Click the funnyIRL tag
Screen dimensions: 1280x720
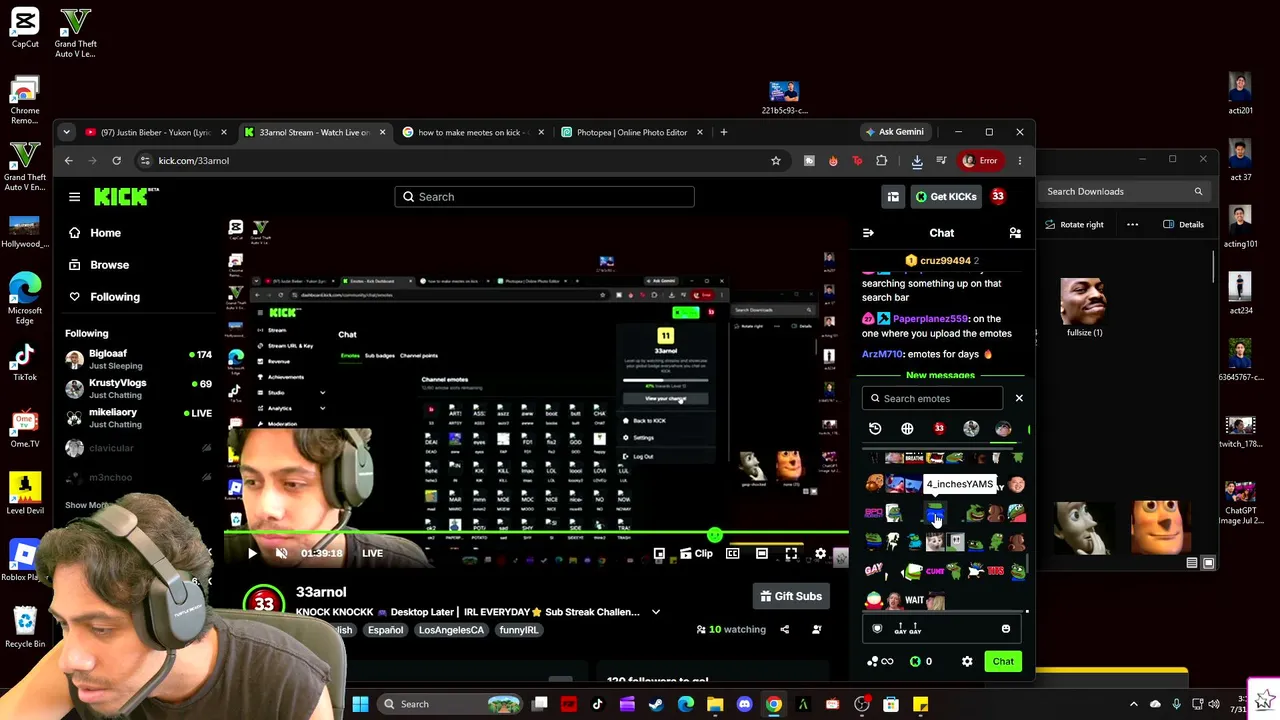519,630
